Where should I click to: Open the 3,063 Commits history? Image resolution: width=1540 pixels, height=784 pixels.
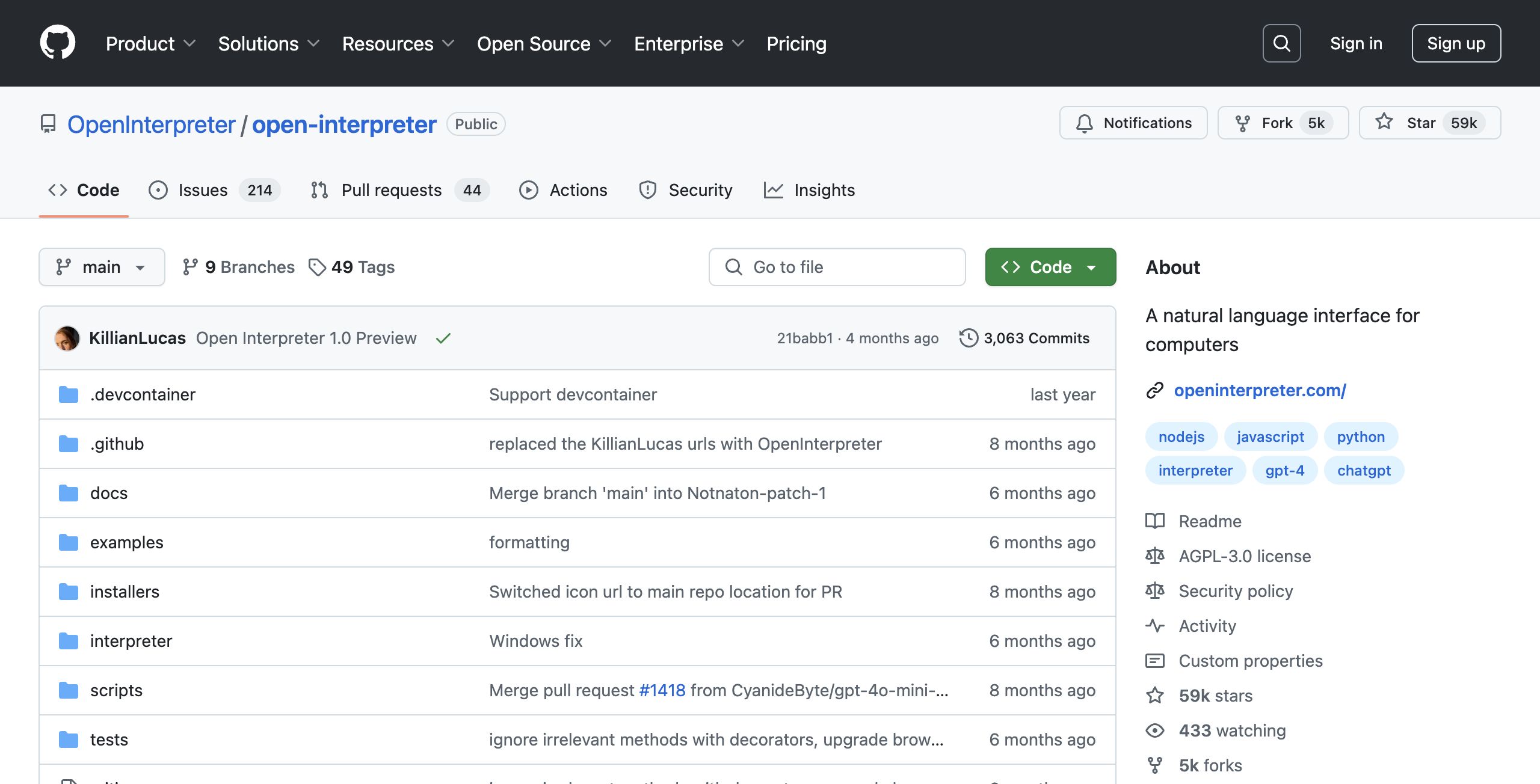click(x=1024, y=338)
